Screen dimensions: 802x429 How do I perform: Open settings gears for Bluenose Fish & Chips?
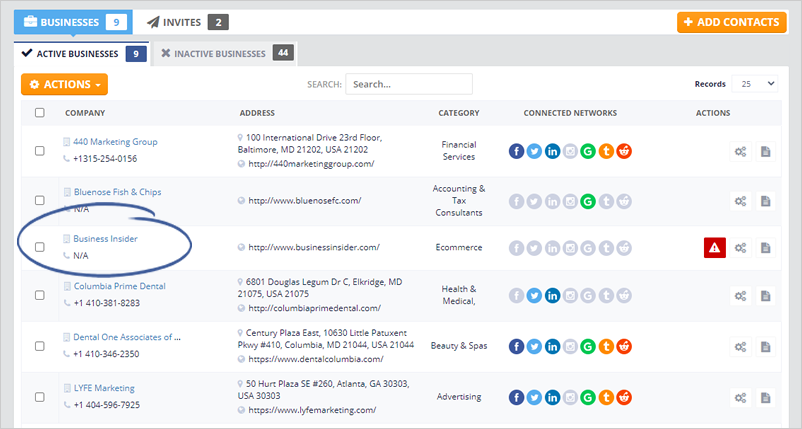point(740,201)
